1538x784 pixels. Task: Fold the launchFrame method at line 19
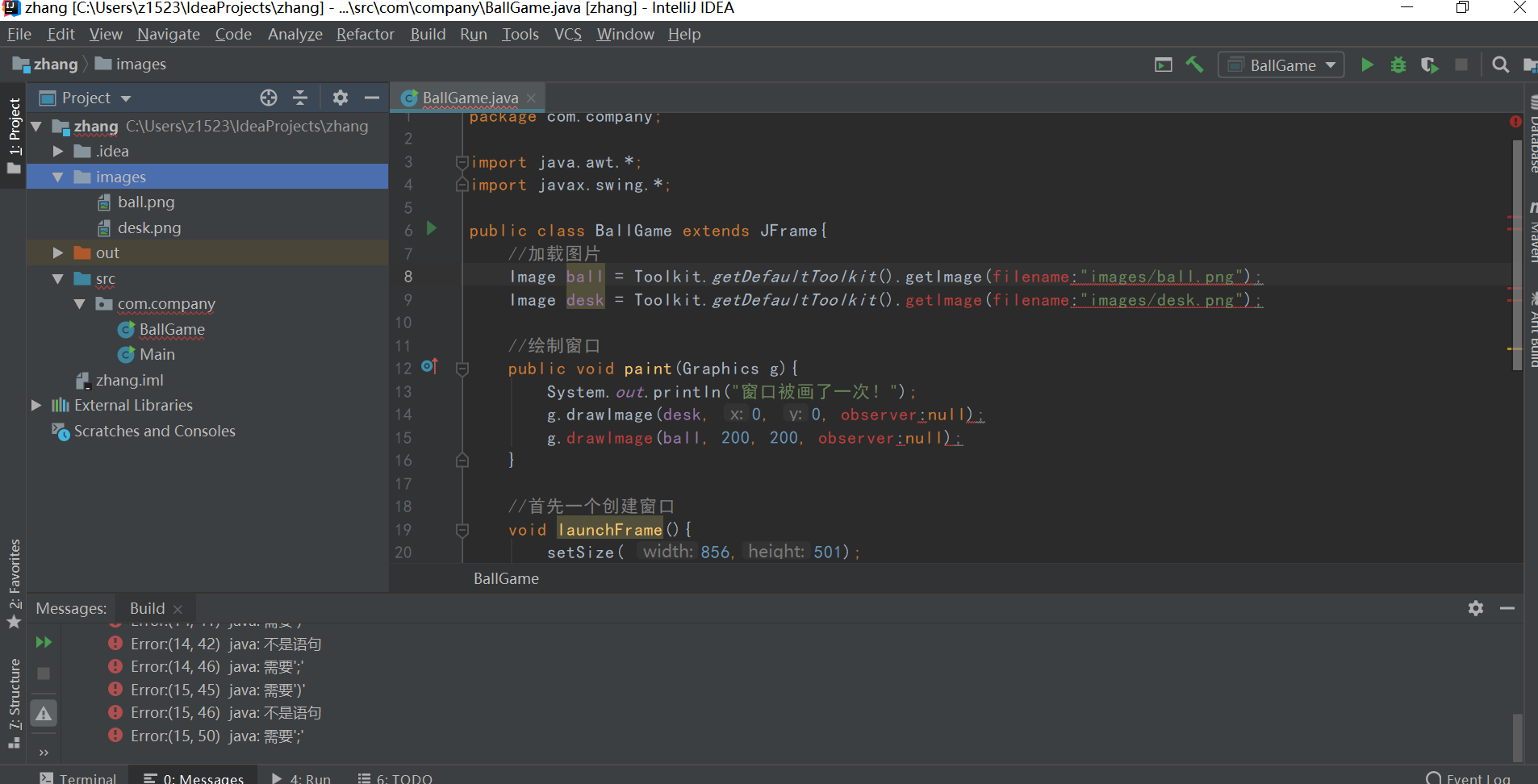tap(462, 530)
